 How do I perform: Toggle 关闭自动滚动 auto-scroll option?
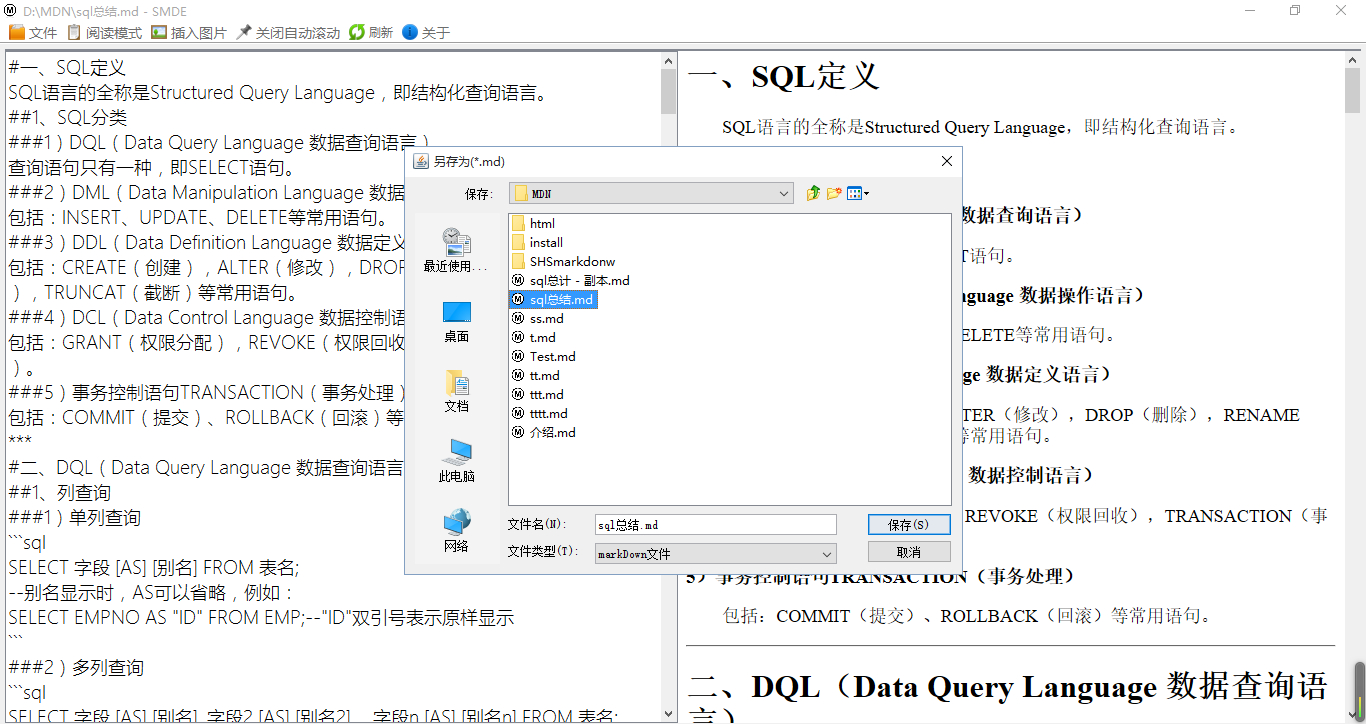click(288, 33)
